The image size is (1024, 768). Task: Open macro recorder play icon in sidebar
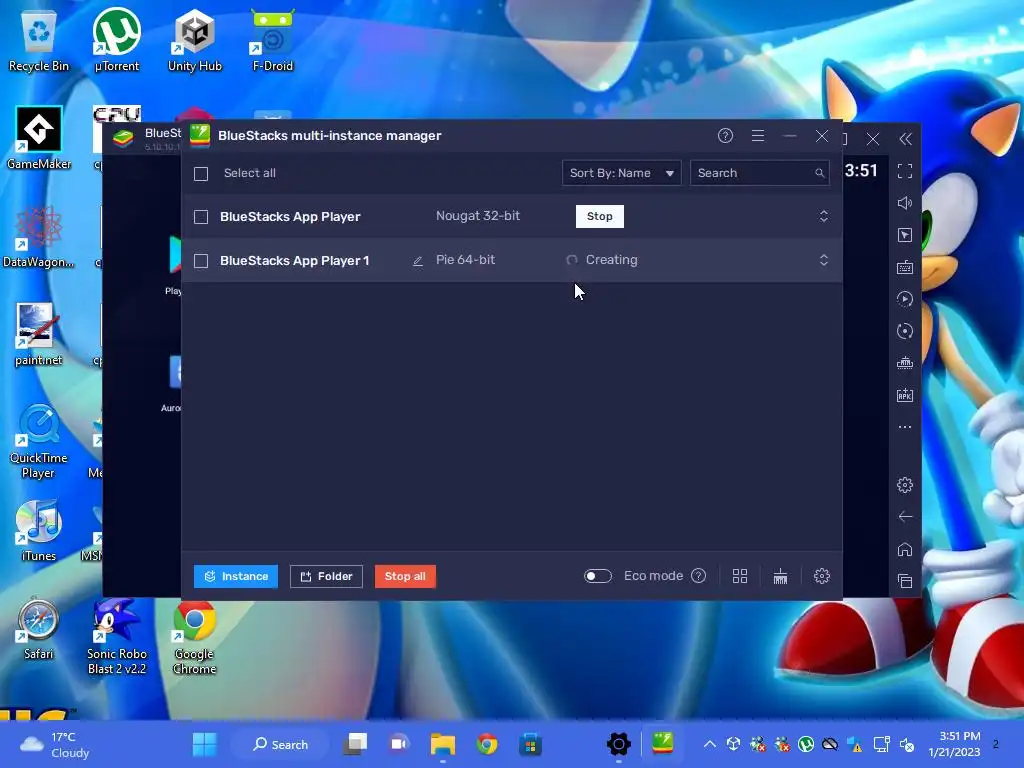click(x=904, y=299)
